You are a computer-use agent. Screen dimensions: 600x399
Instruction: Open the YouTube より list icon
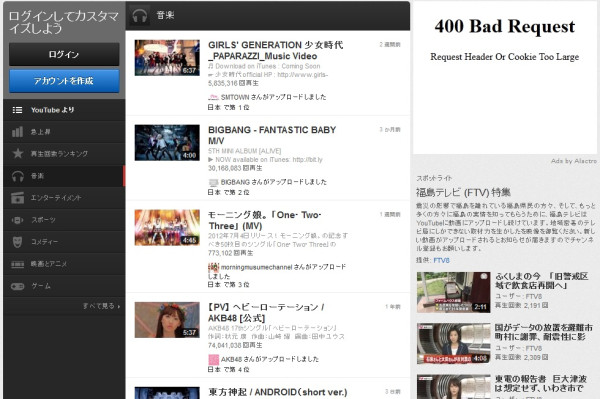point(17,110)
